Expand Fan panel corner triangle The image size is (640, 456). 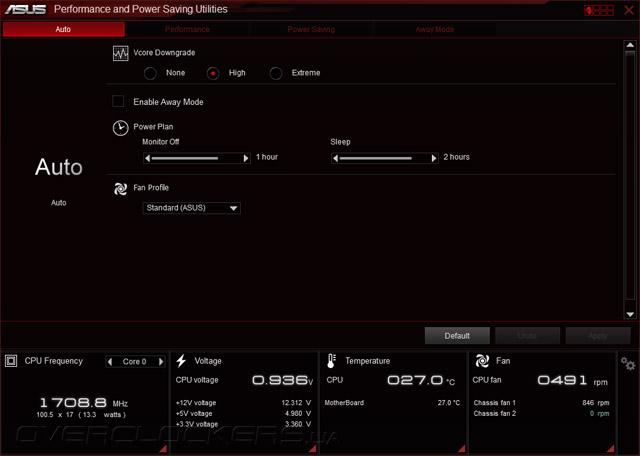[611, 449]
